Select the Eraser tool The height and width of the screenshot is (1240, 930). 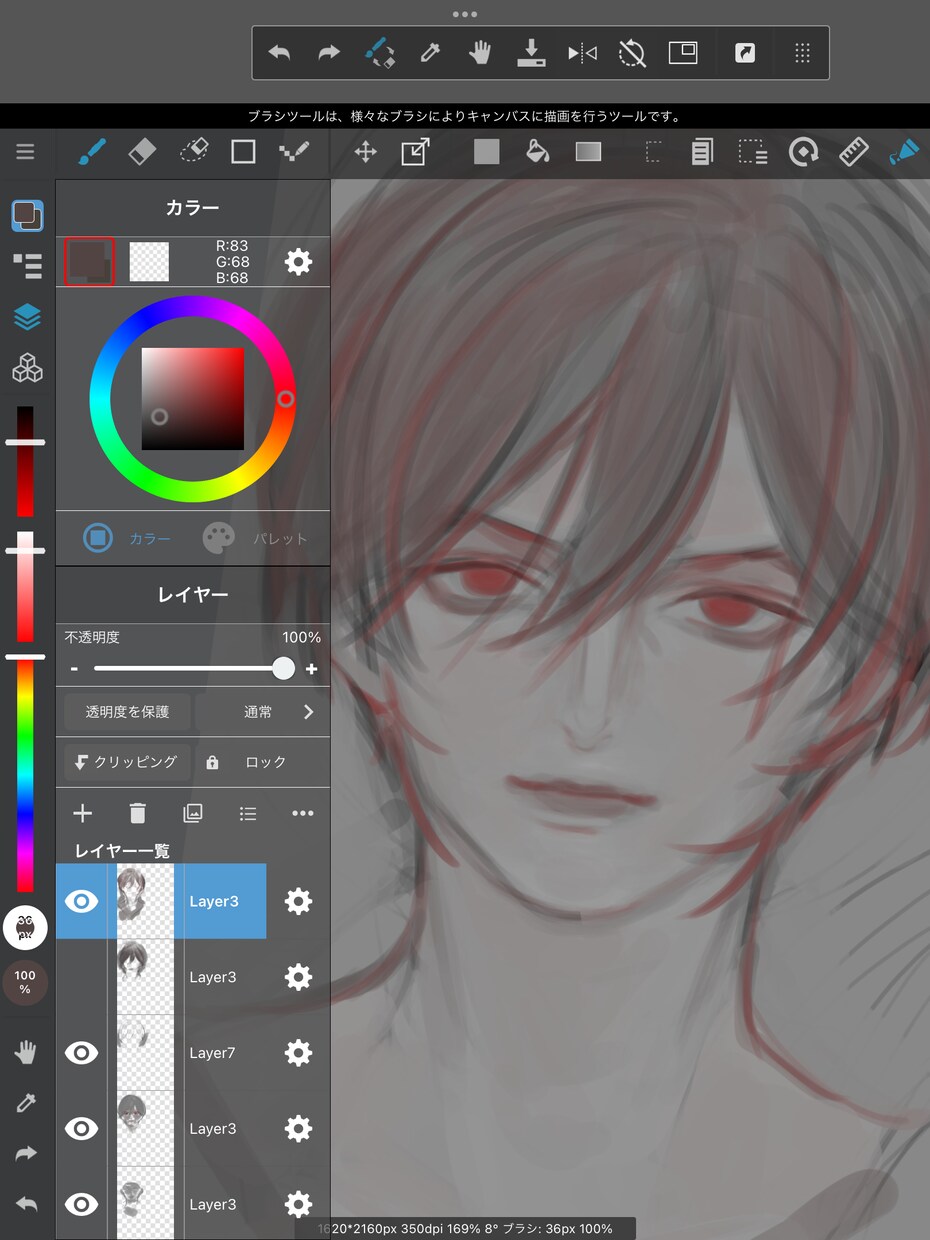click(x=143, y=152)
